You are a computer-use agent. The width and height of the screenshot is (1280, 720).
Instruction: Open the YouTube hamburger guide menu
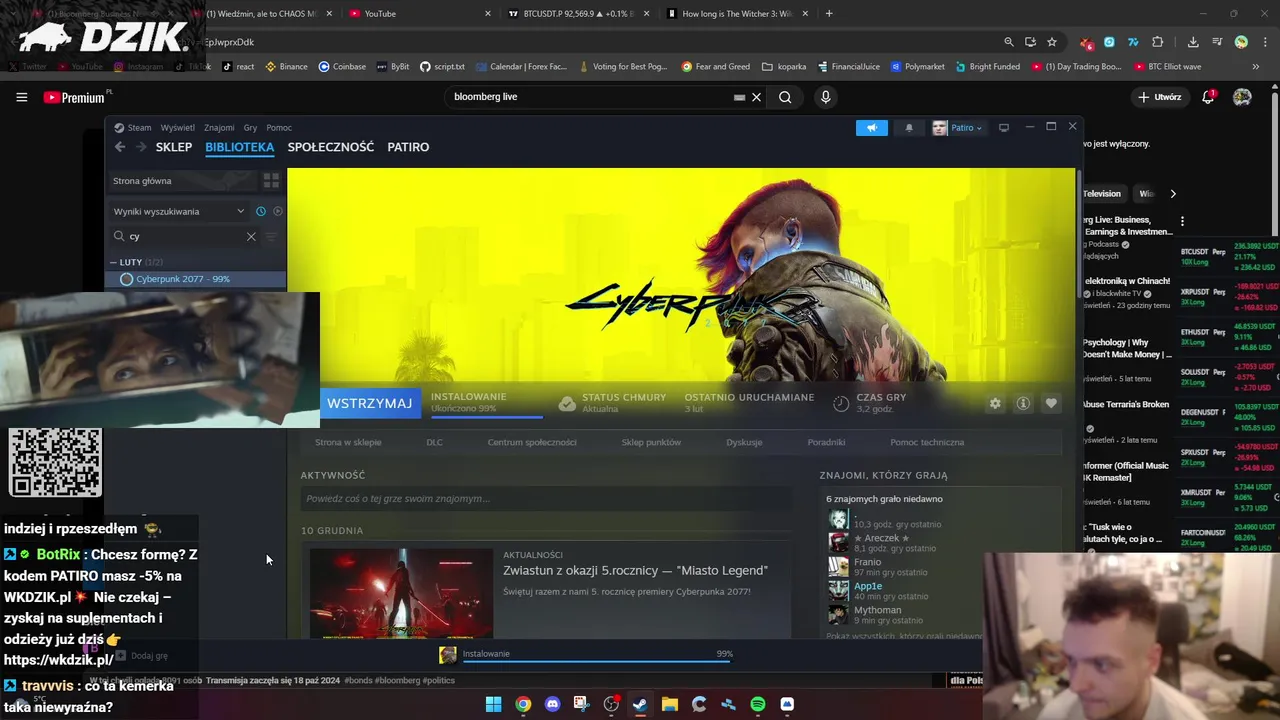21,97
